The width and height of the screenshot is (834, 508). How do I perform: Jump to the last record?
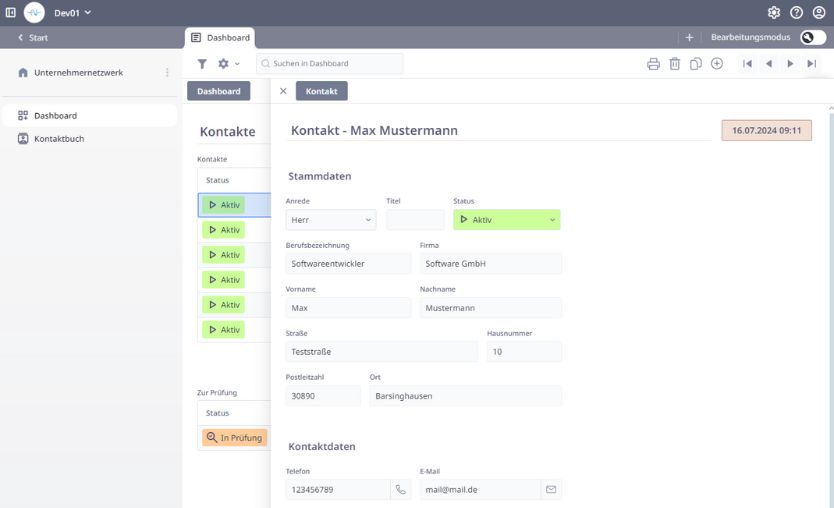(x=812, y=64)
